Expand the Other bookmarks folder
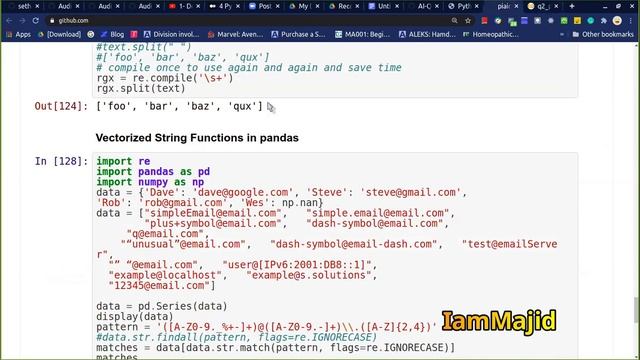The image size is (640, 360). tap(603, 35)
